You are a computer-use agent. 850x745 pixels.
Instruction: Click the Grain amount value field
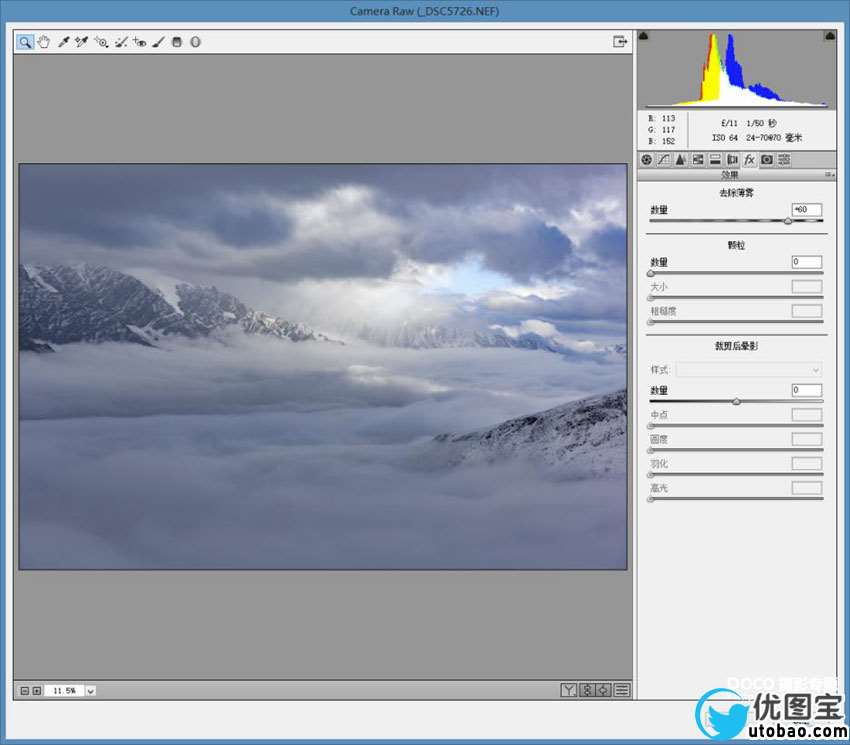[x=807, y=262]
